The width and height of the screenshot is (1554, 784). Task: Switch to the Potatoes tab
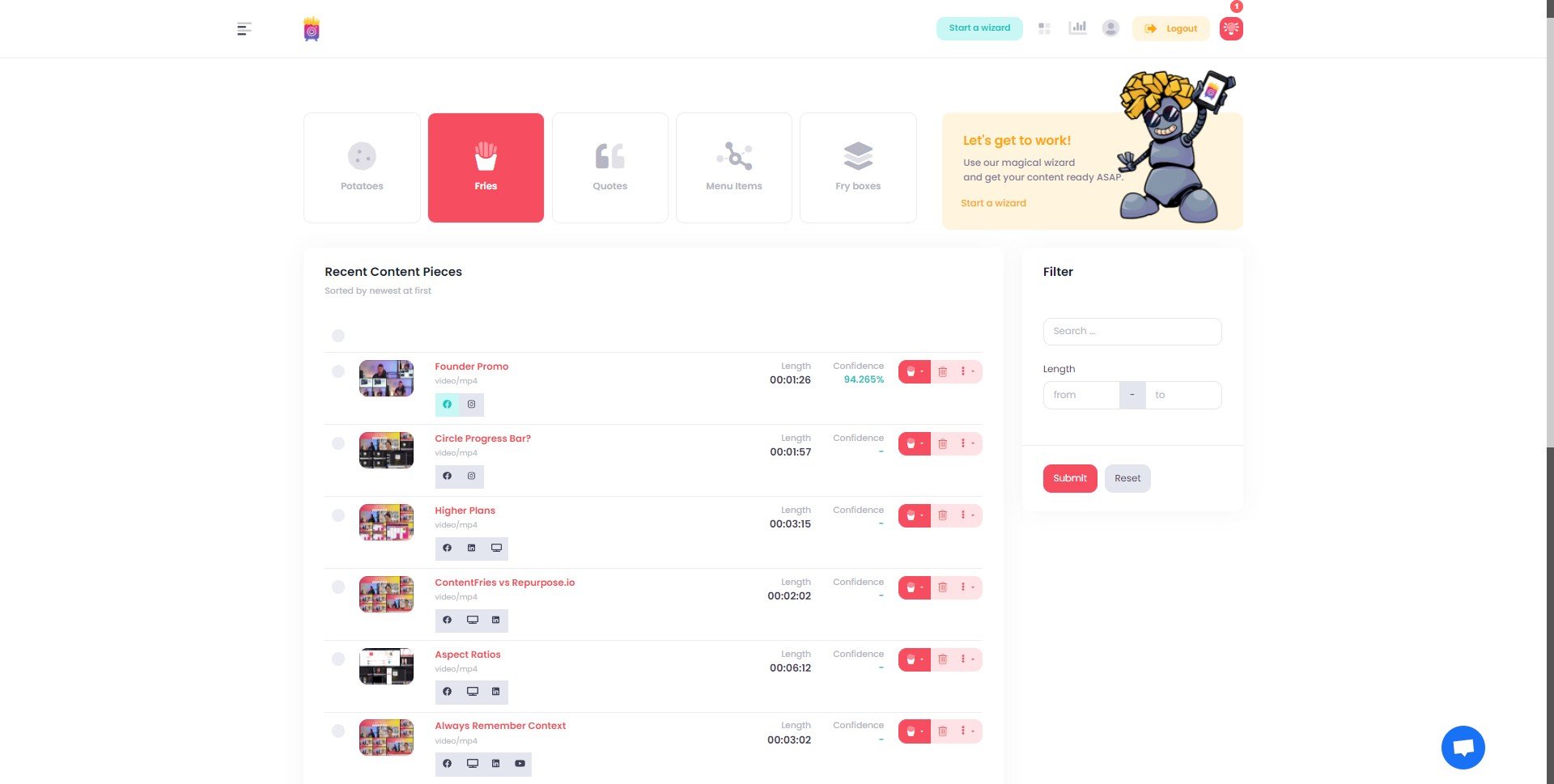click(x=362, y=167)
